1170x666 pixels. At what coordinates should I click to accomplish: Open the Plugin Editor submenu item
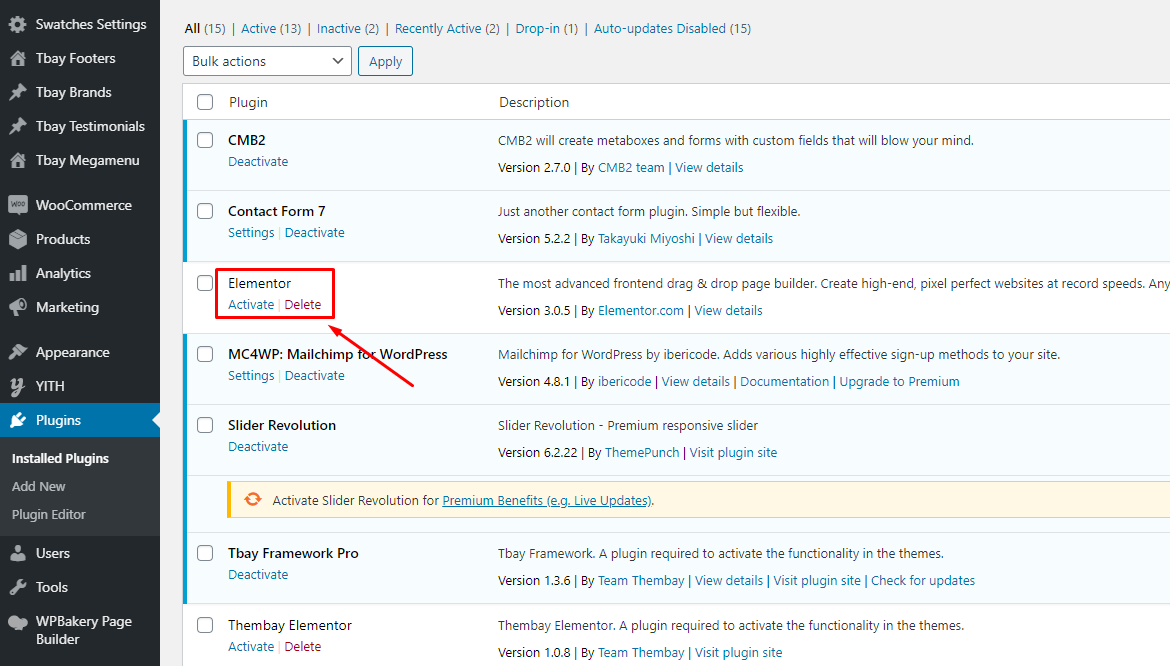tap(49, 515)
